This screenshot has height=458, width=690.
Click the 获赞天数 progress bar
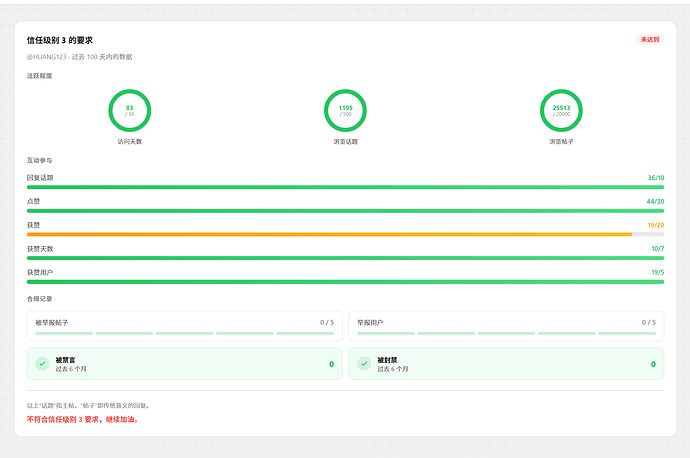tap(345, 258)
